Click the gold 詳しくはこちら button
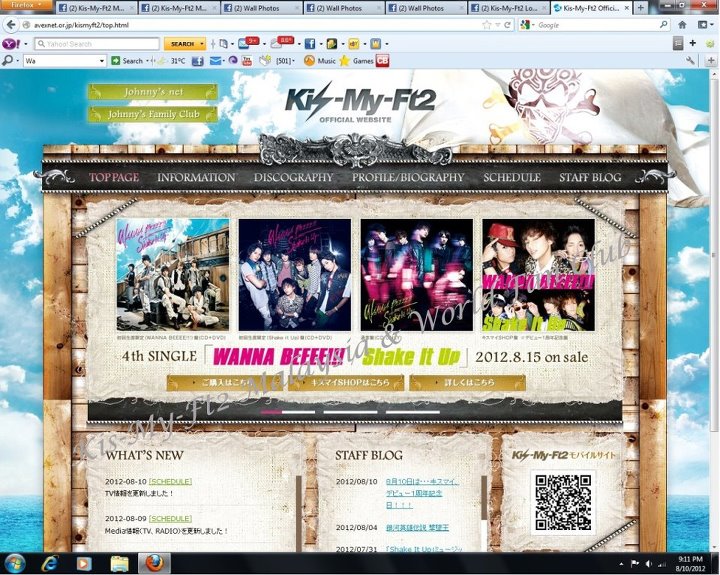The height and width of the screenshot is (575, 720). (468, 383)
